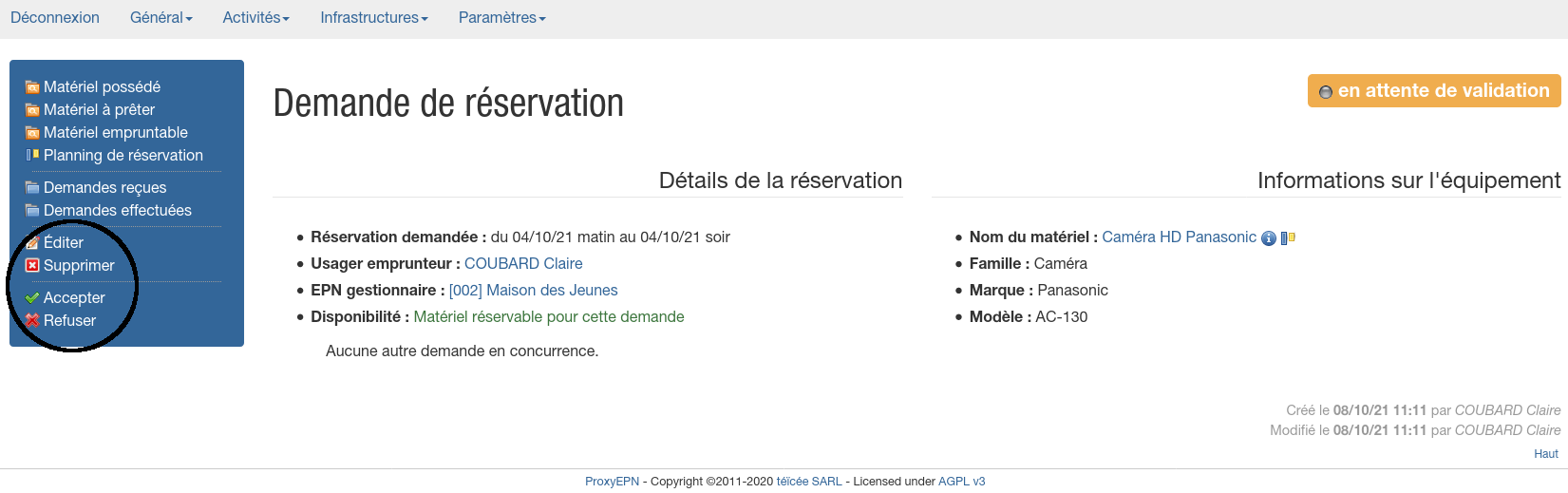Click the red cross Refuser icon
1568x493 pixels.
click(32, 321)
